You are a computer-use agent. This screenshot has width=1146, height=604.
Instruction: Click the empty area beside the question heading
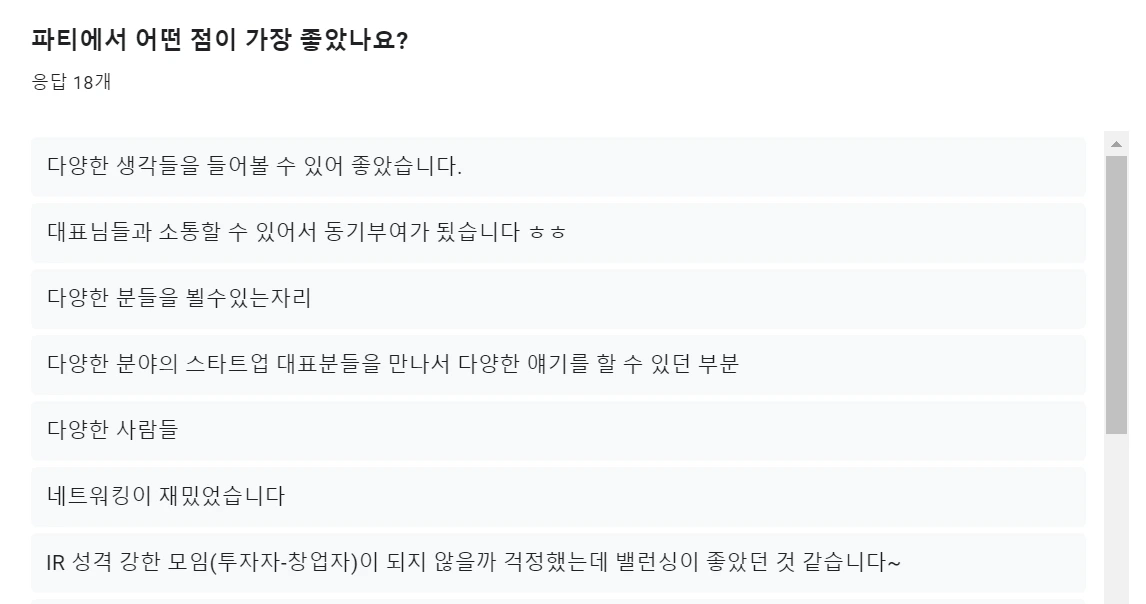pyautogui.click(x=700, y=39)
